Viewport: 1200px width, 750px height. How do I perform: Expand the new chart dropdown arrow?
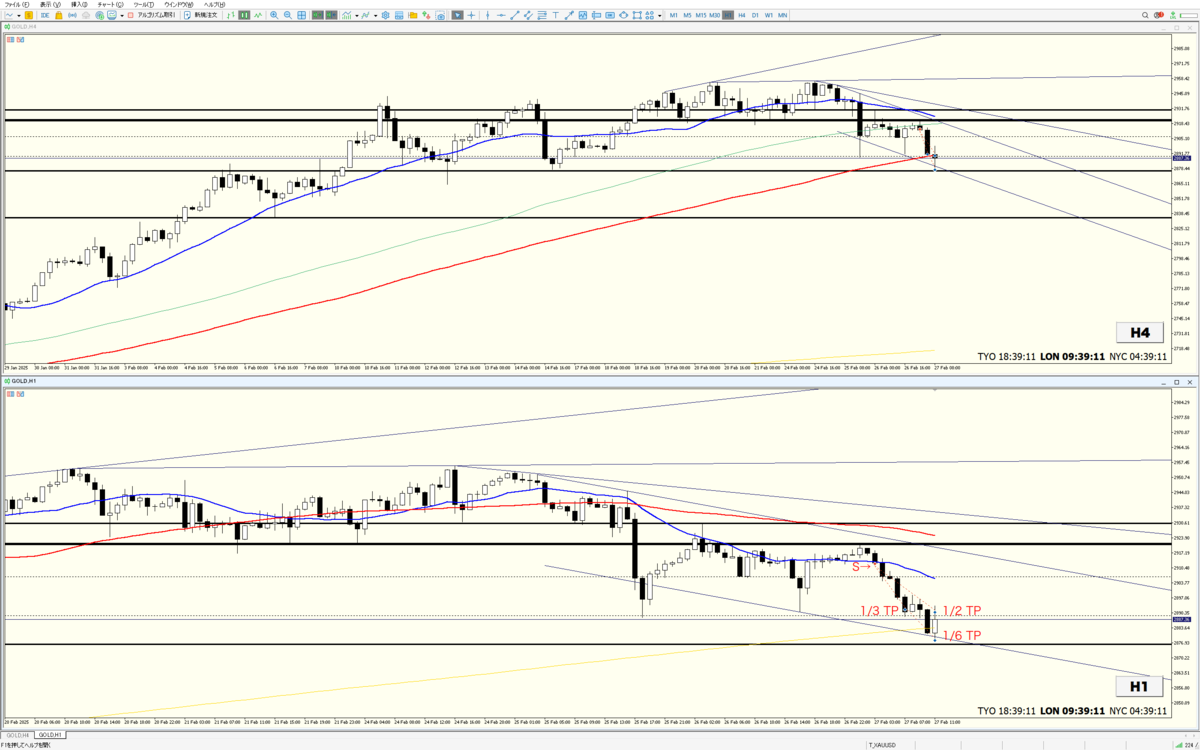tap(19, 15)
